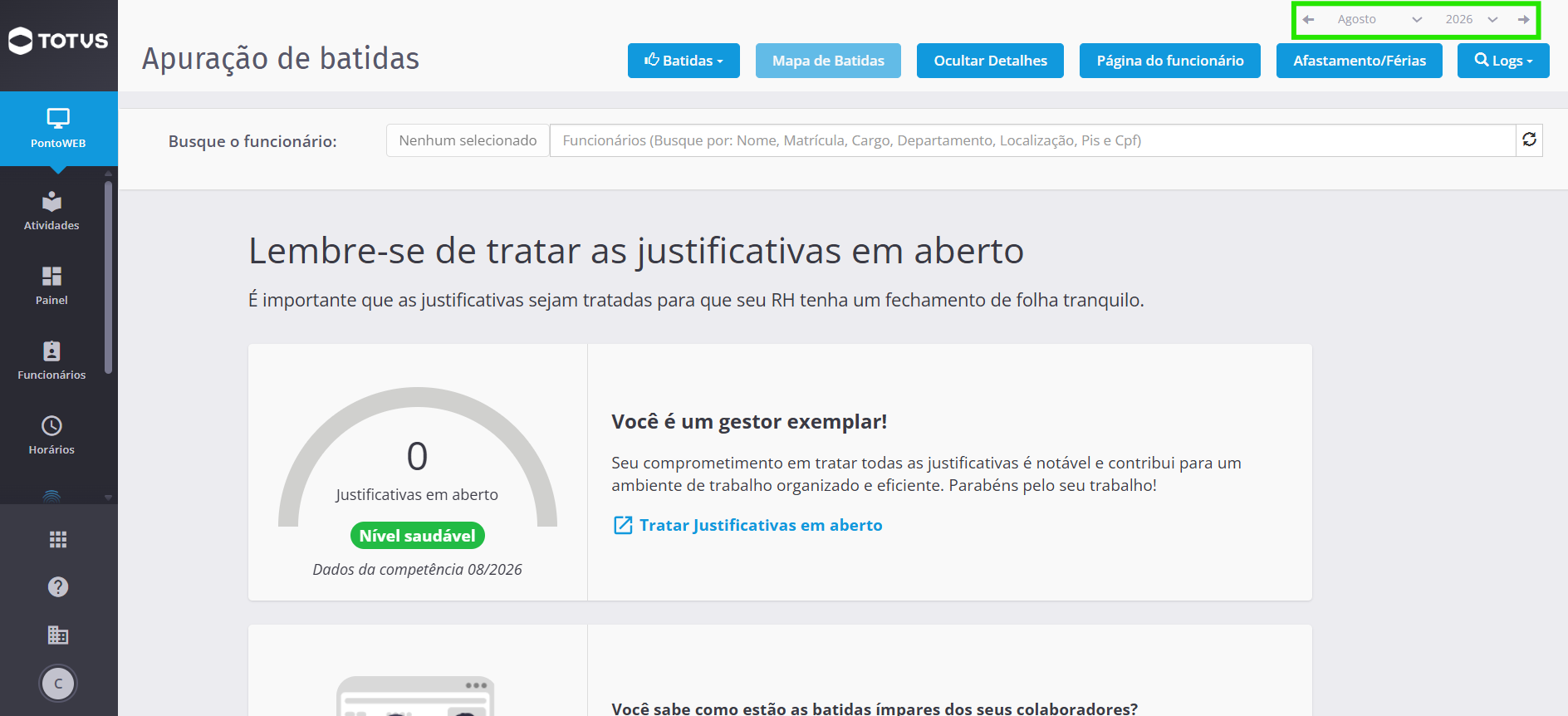Screen dimensions: 1568x716
Task: Open the 2026 year dropdown
Action: coord(1471,19)
